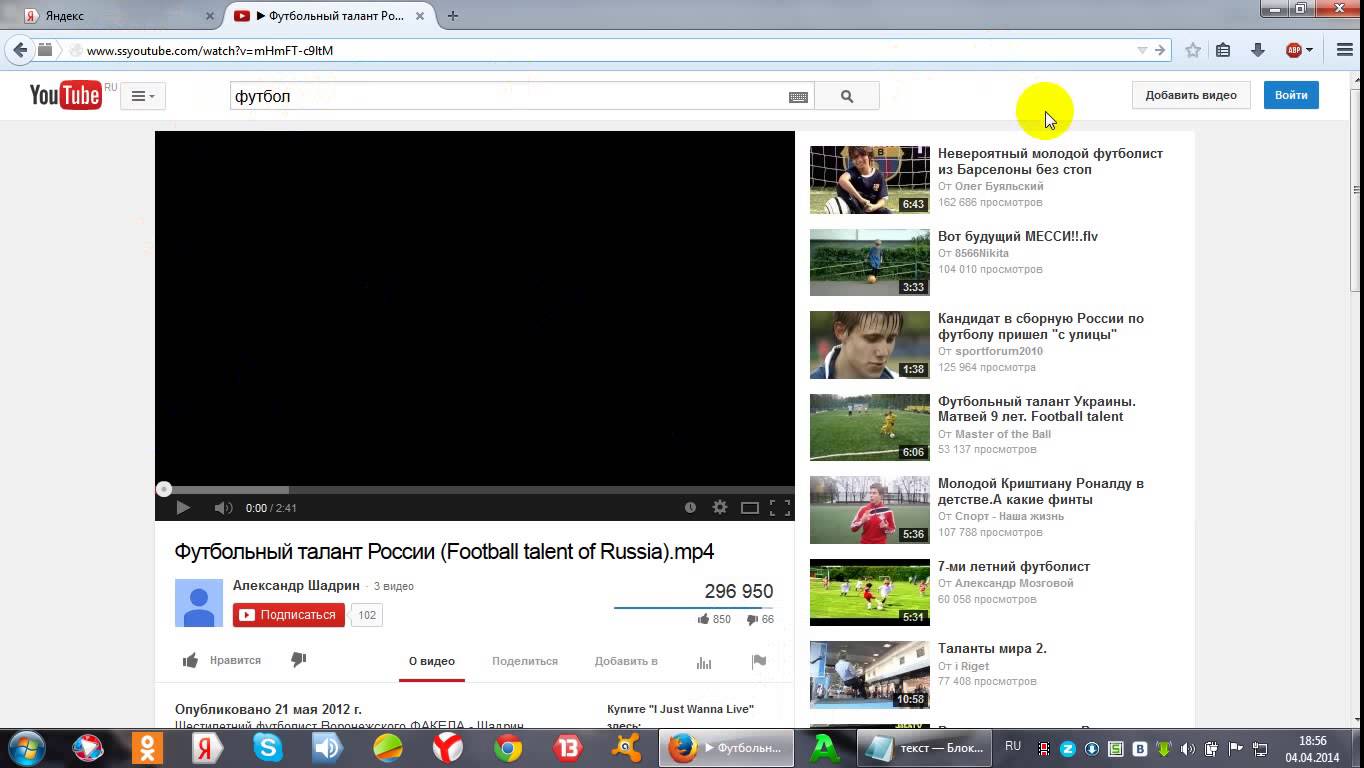This screenshot has height=768, width=1364.
Task: Toggle watch later clock icon in player
Action: (690, 508)
